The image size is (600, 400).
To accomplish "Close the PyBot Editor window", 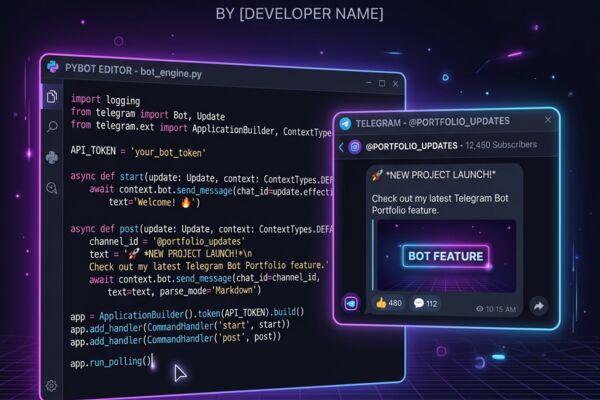I will (395, 84).
